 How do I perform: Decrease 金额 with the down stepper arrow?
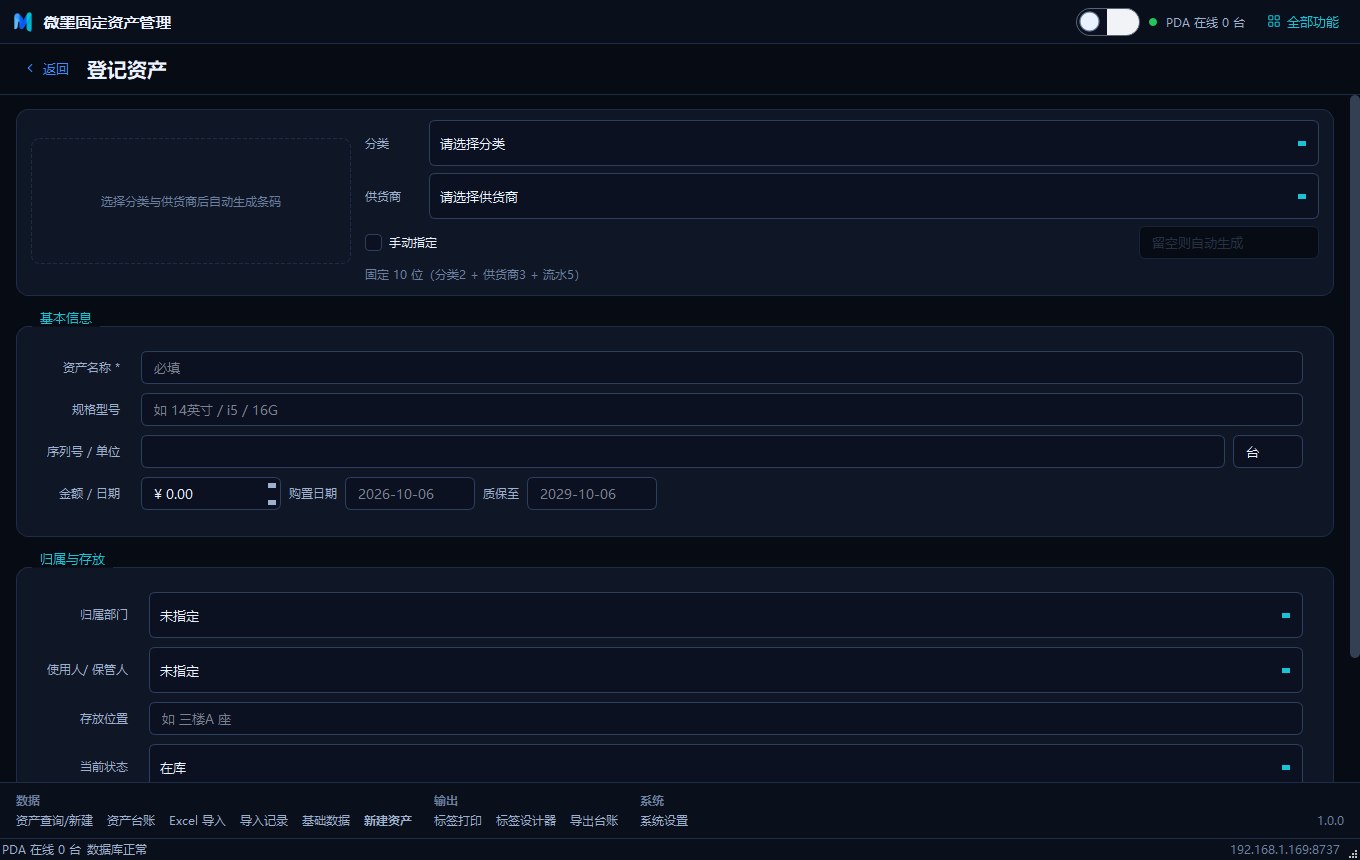[272, 502]
